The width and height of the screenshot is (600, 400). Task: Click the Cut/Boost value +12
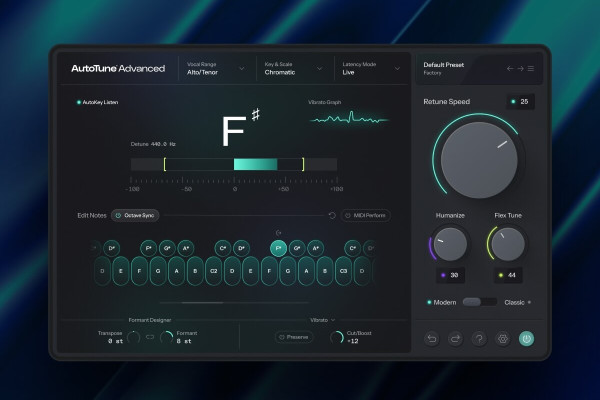353,341
